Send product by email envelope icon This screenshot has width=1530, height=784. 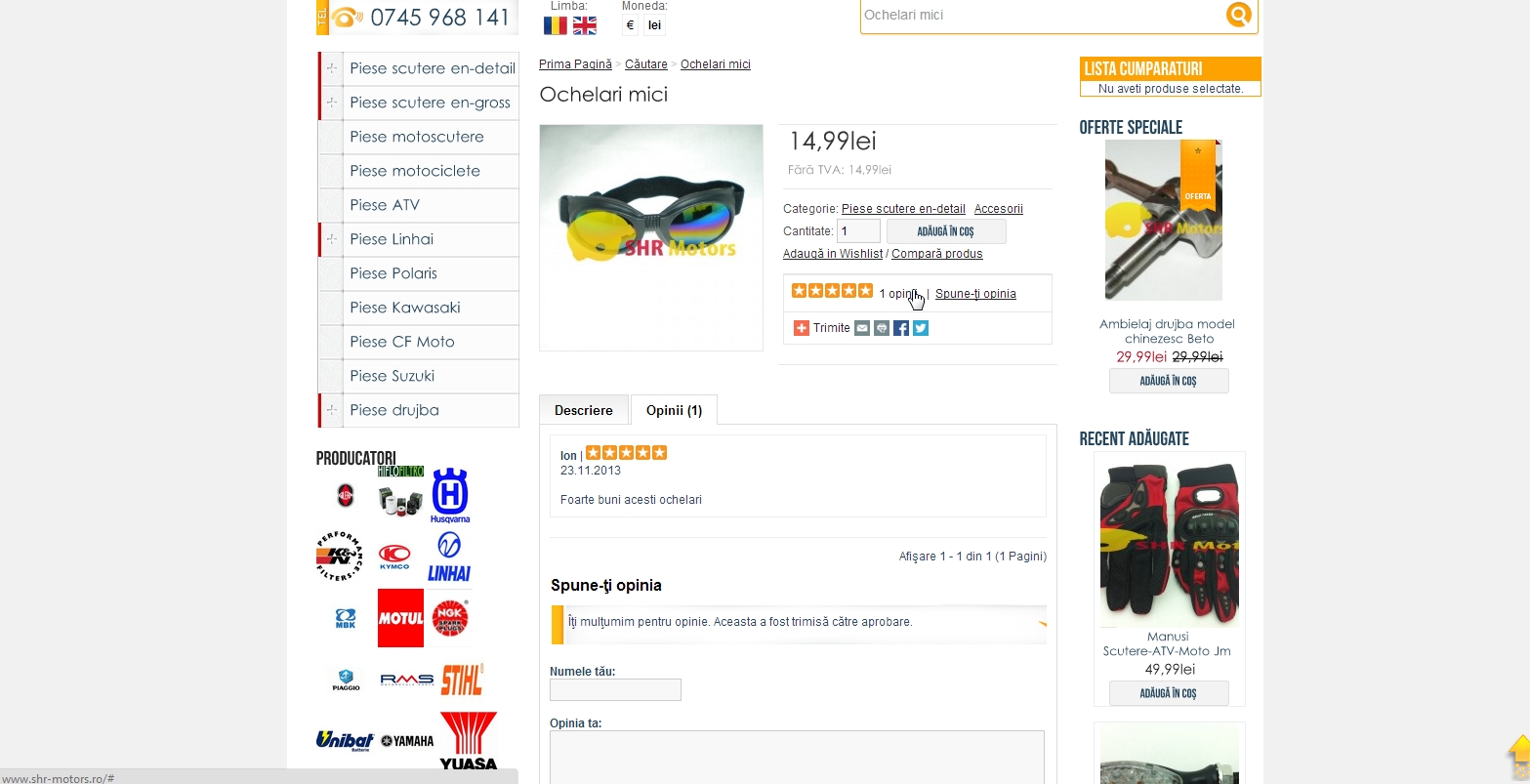[x=862, y=328]
